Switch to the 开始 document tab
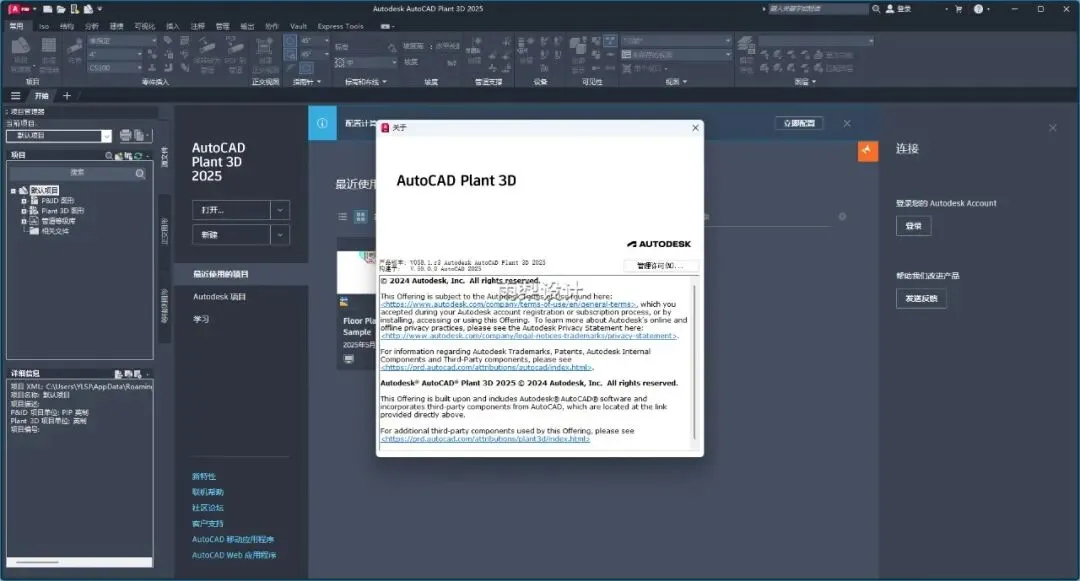 click(42, 96)
